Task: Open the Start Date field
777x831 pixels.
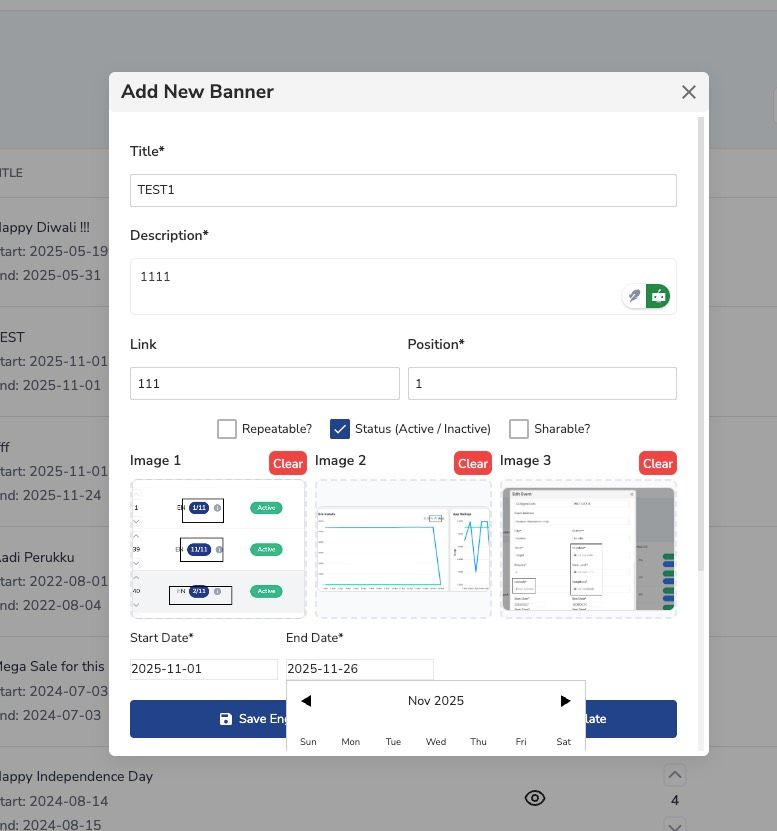Action: [203, 669]
